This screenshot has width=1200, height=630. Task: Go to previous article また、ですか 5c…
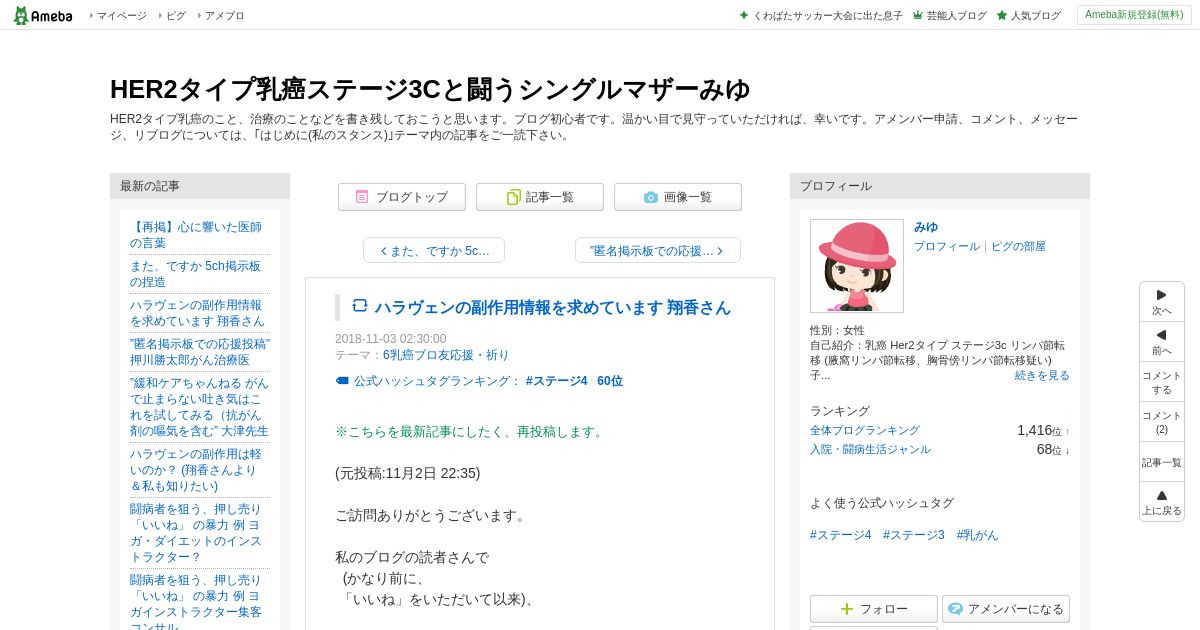(x=434, y=250)
